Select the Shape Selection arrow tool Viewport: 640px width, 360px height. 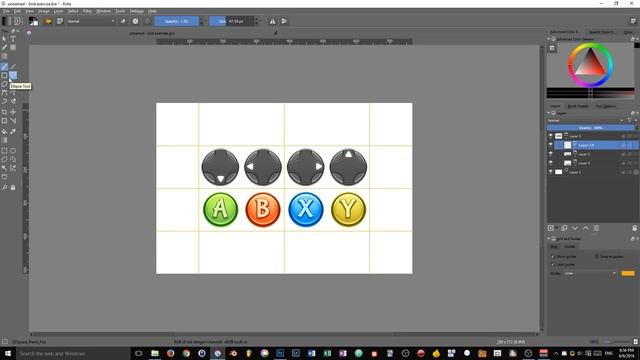coord(4,39)
